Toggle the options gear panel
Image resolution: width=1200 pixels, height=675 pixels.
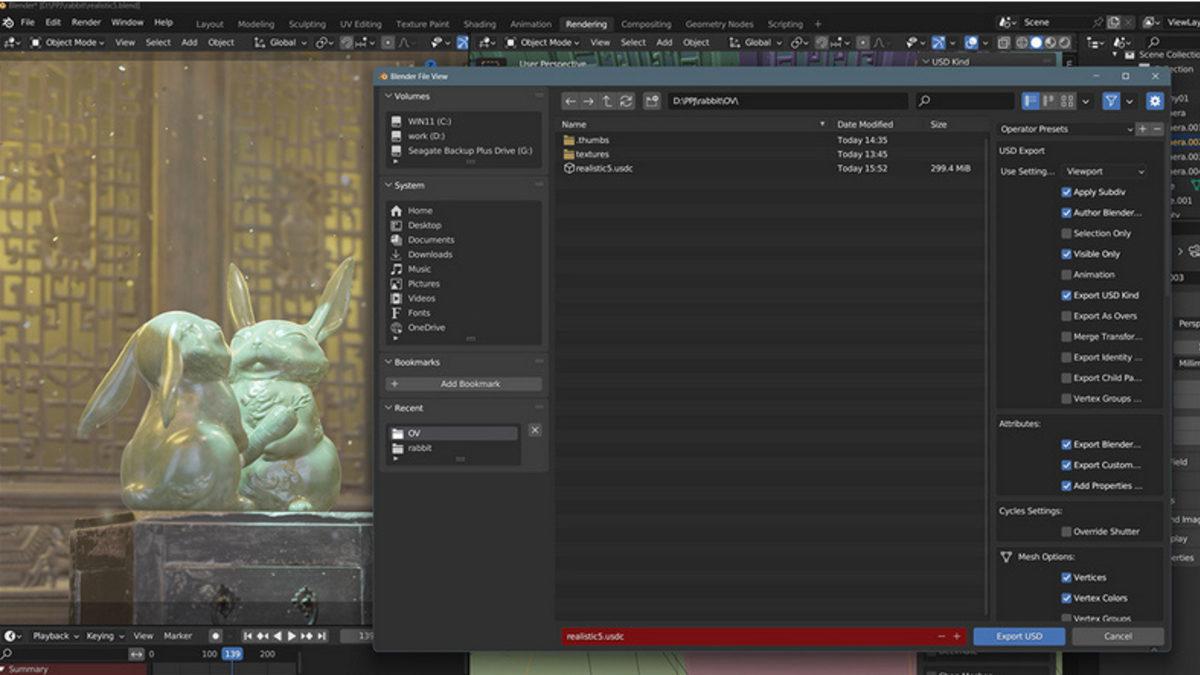tap(1155, 101)
